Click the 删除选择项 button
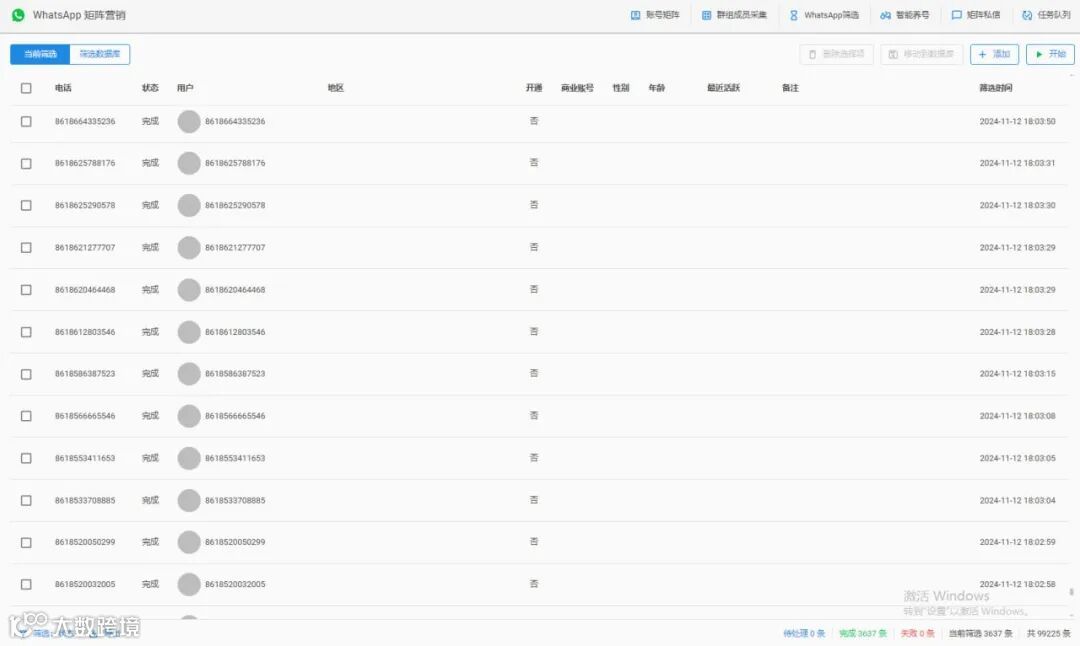 pyautogui.click(x=836, y=54)
